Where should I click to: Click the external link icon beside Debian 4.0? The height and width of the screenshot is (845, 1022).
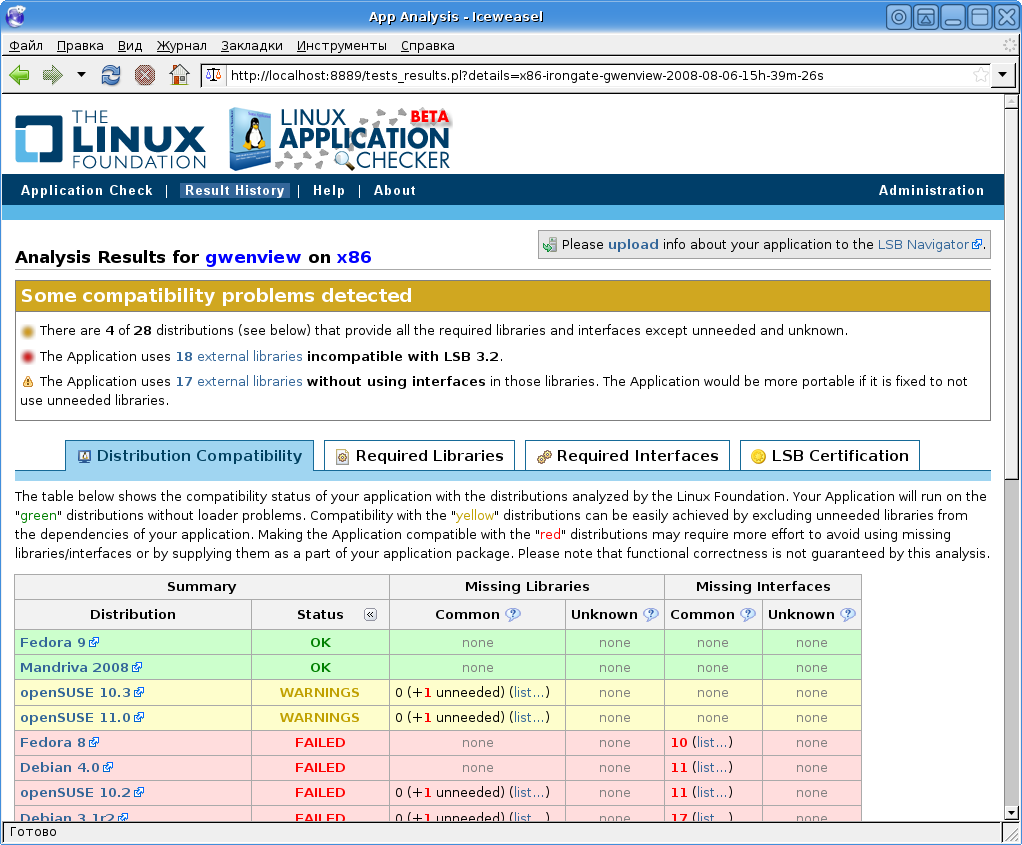[x=108, y=767]
